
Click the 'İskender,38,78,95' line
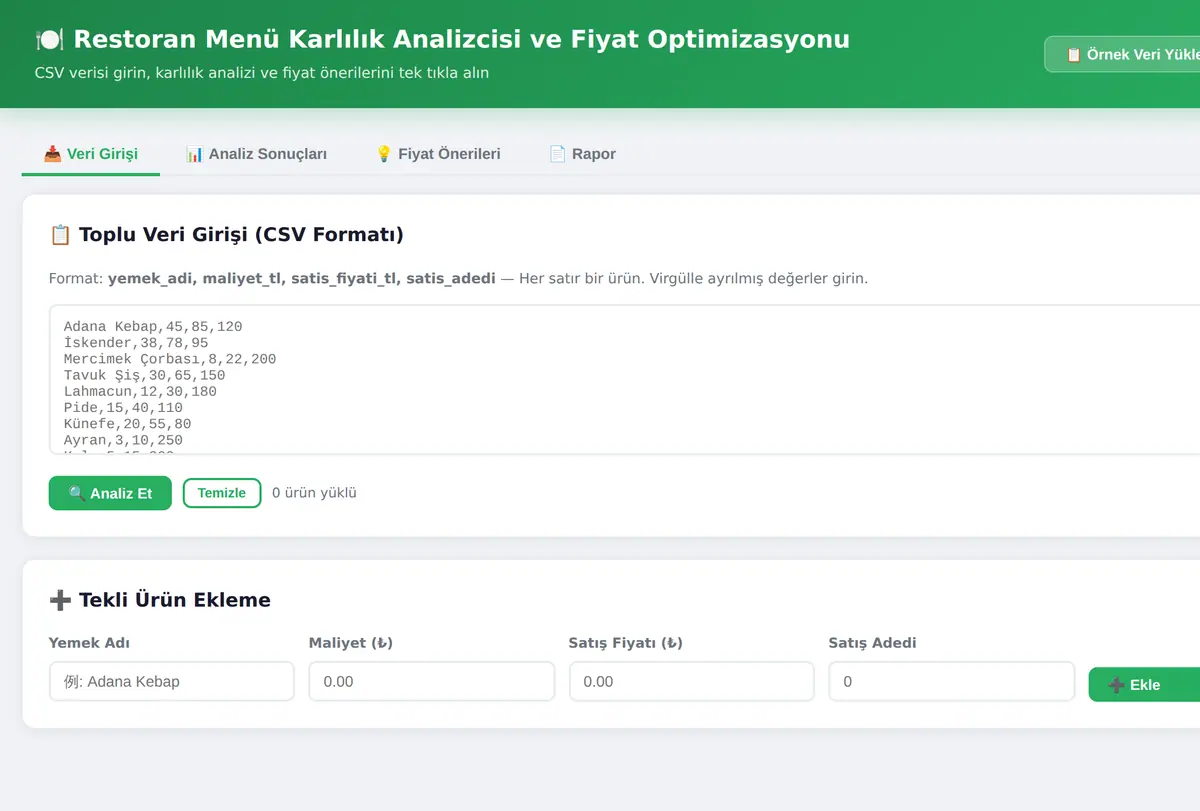tap(136, 343)
